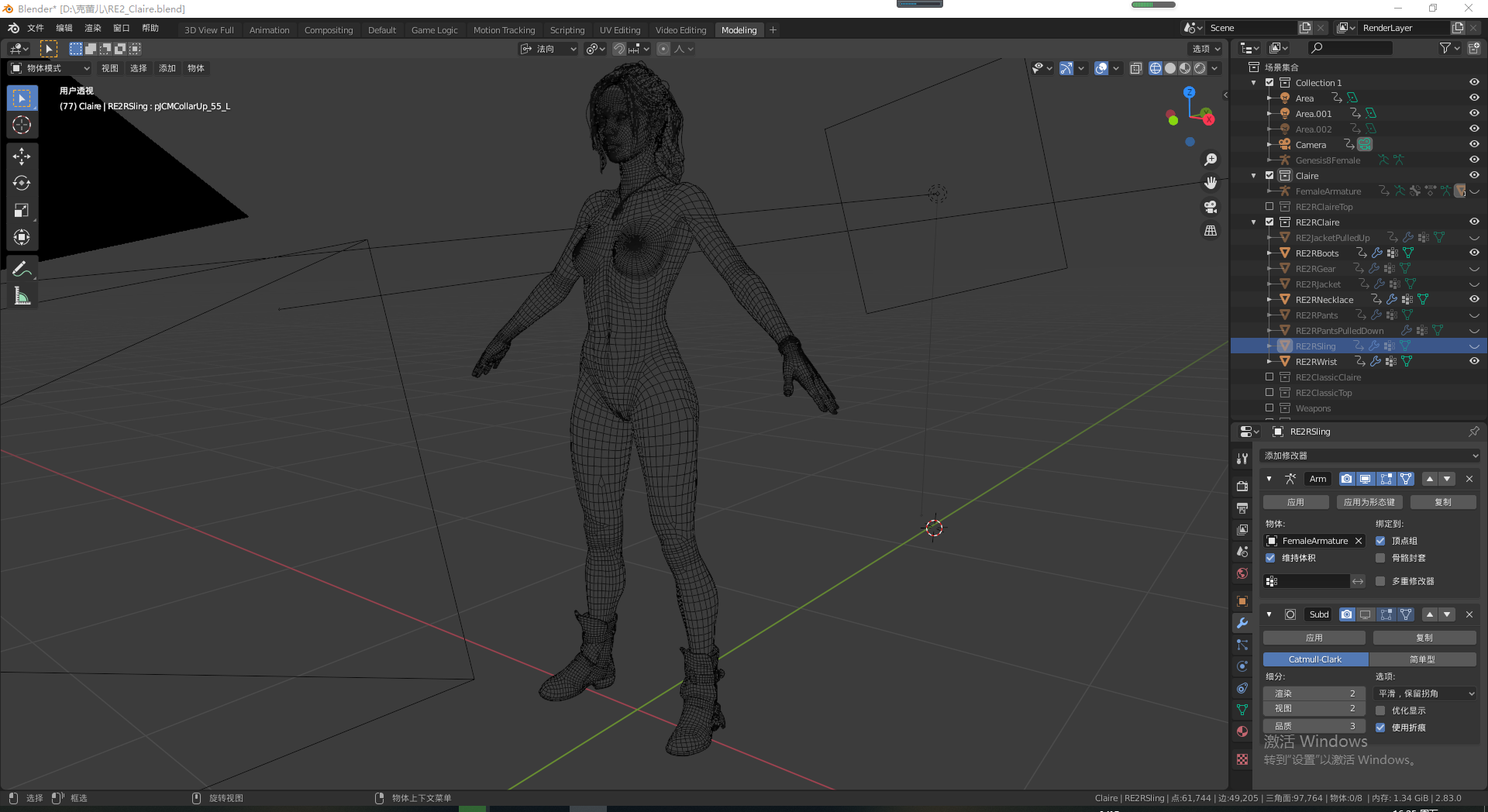Open the 物体模式 (object mode) dropdown
The image size is (1488, 812).
50,68
